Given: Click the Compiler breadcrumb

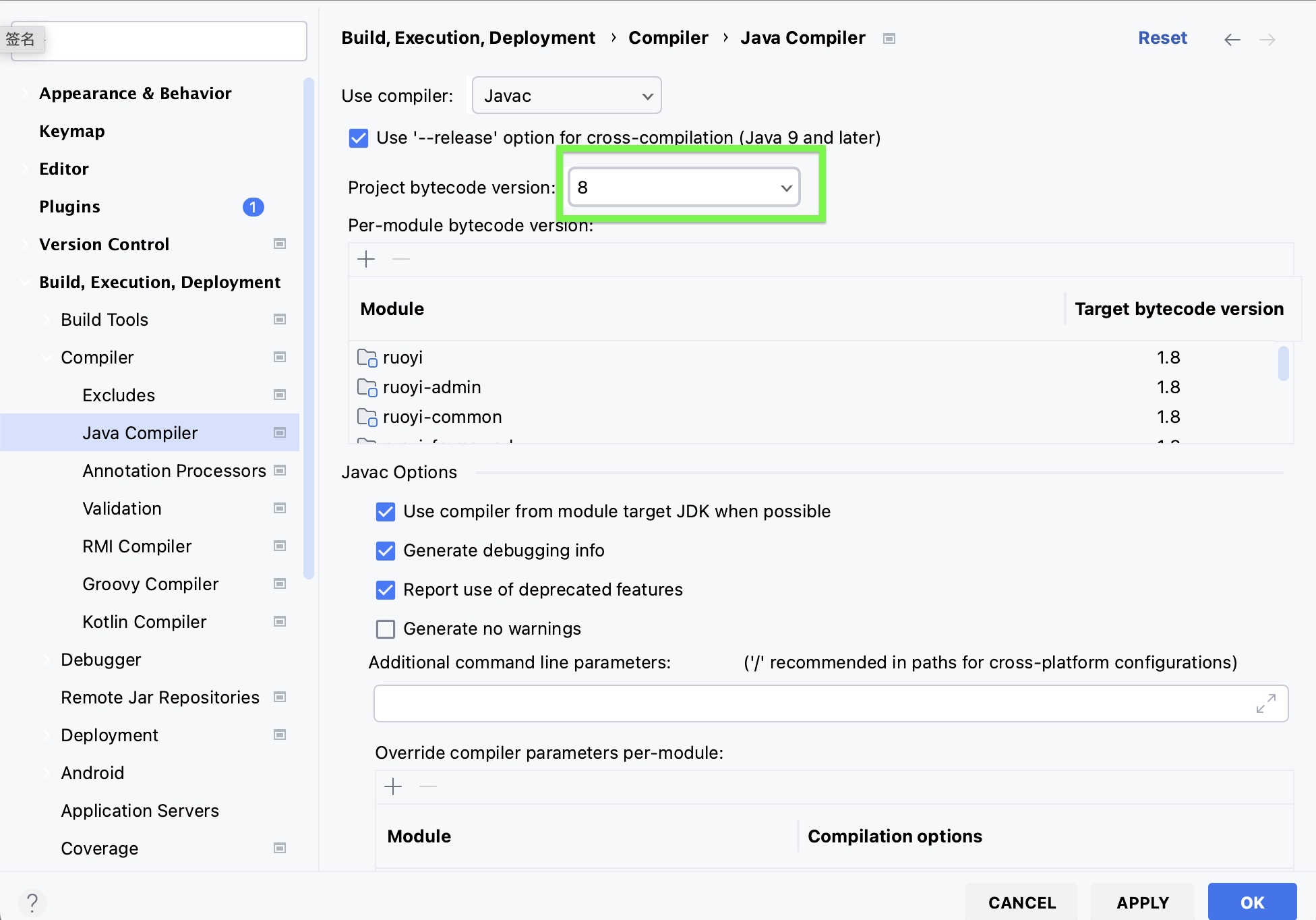Looking at the screenshot, I should pyautogui.click(x=668, y=38).
